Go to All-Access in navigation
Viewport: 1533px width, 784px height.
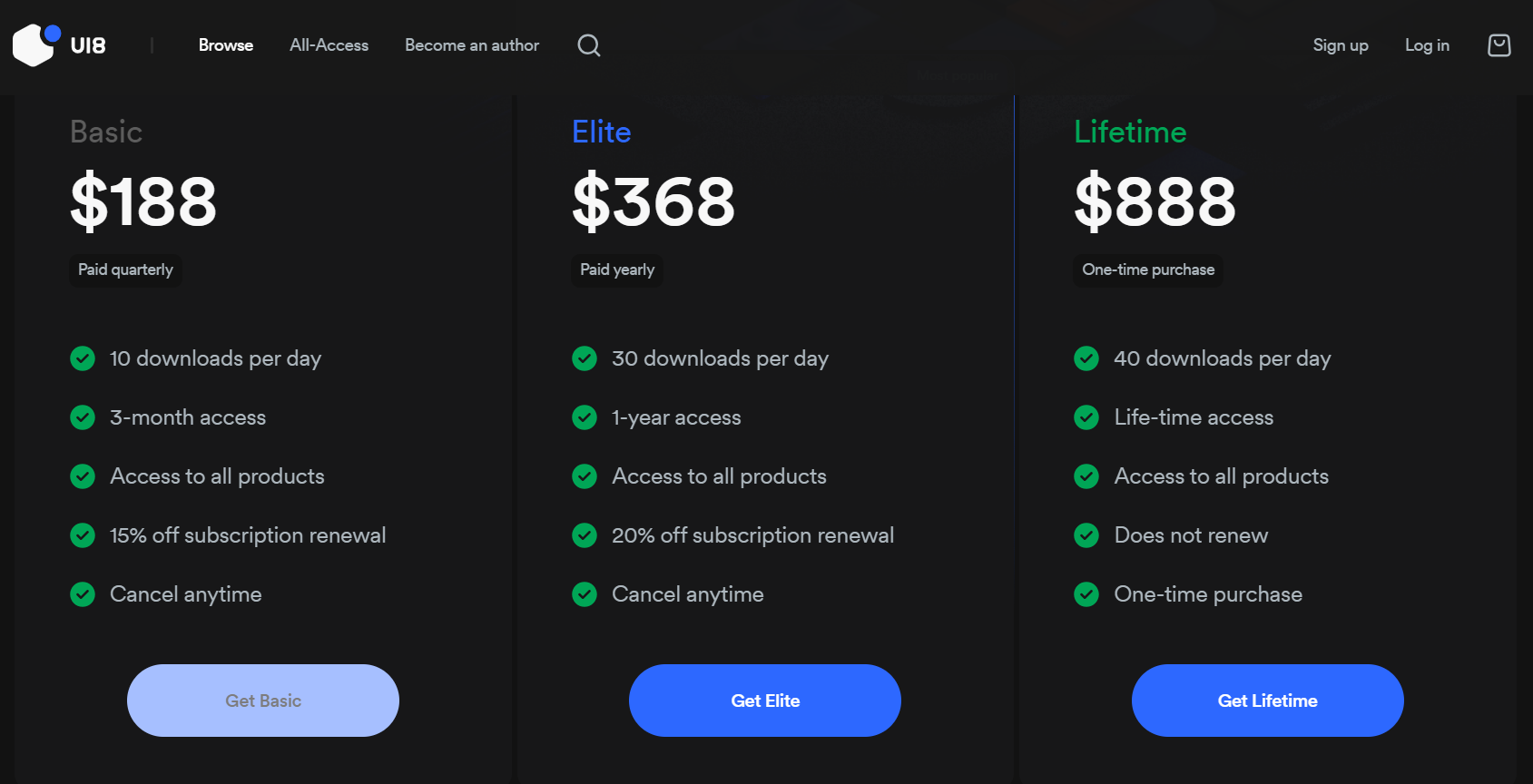pyautogui.click(x=329, y=45)
